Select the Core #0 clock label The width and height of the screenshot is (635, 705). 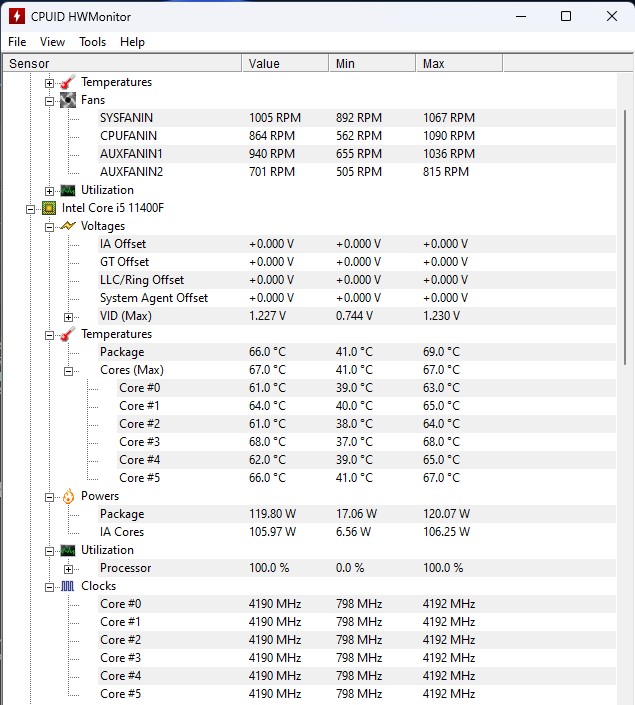121,603
